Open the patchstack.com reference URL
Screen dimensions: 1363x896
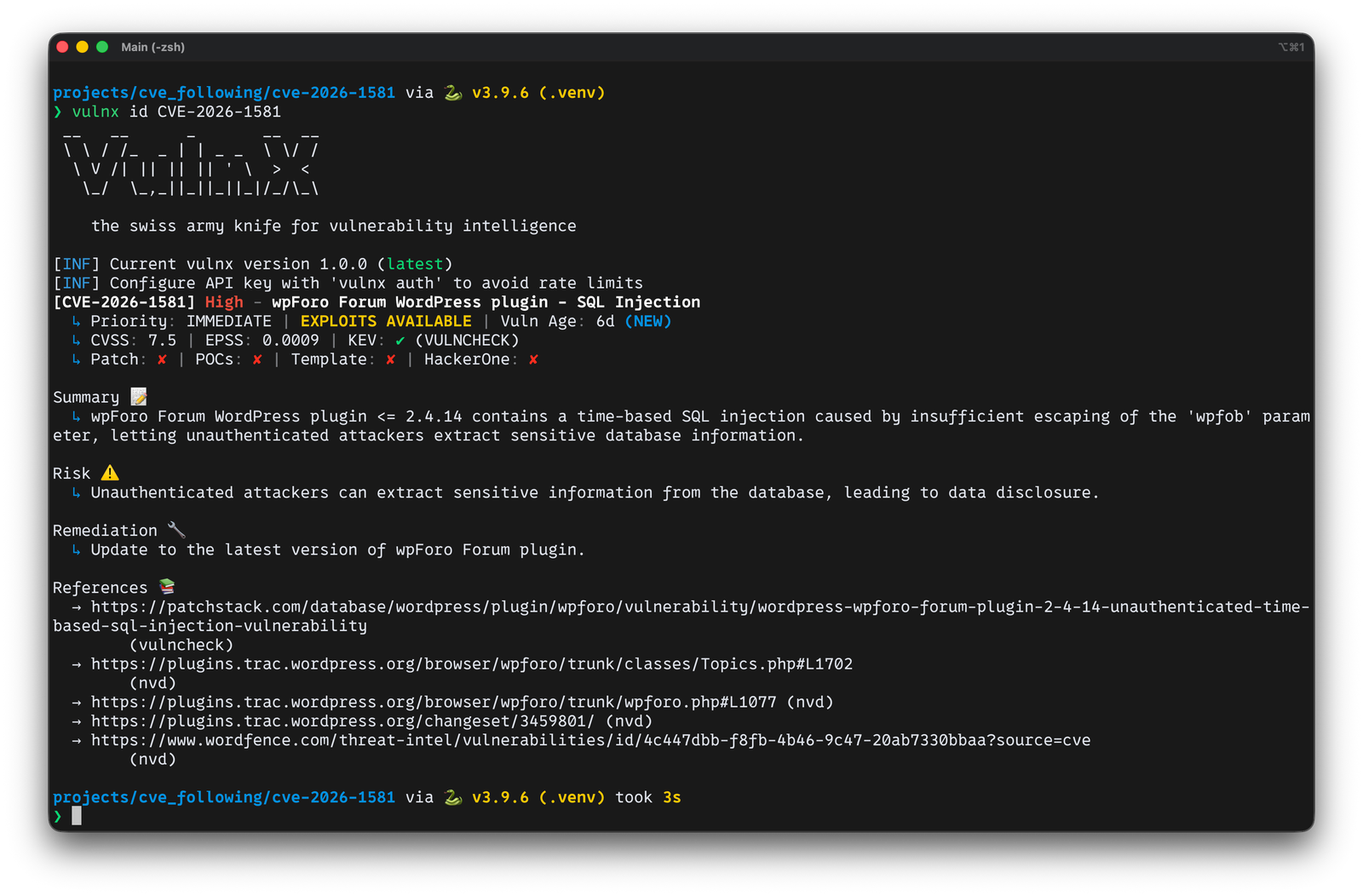[681, 616]
